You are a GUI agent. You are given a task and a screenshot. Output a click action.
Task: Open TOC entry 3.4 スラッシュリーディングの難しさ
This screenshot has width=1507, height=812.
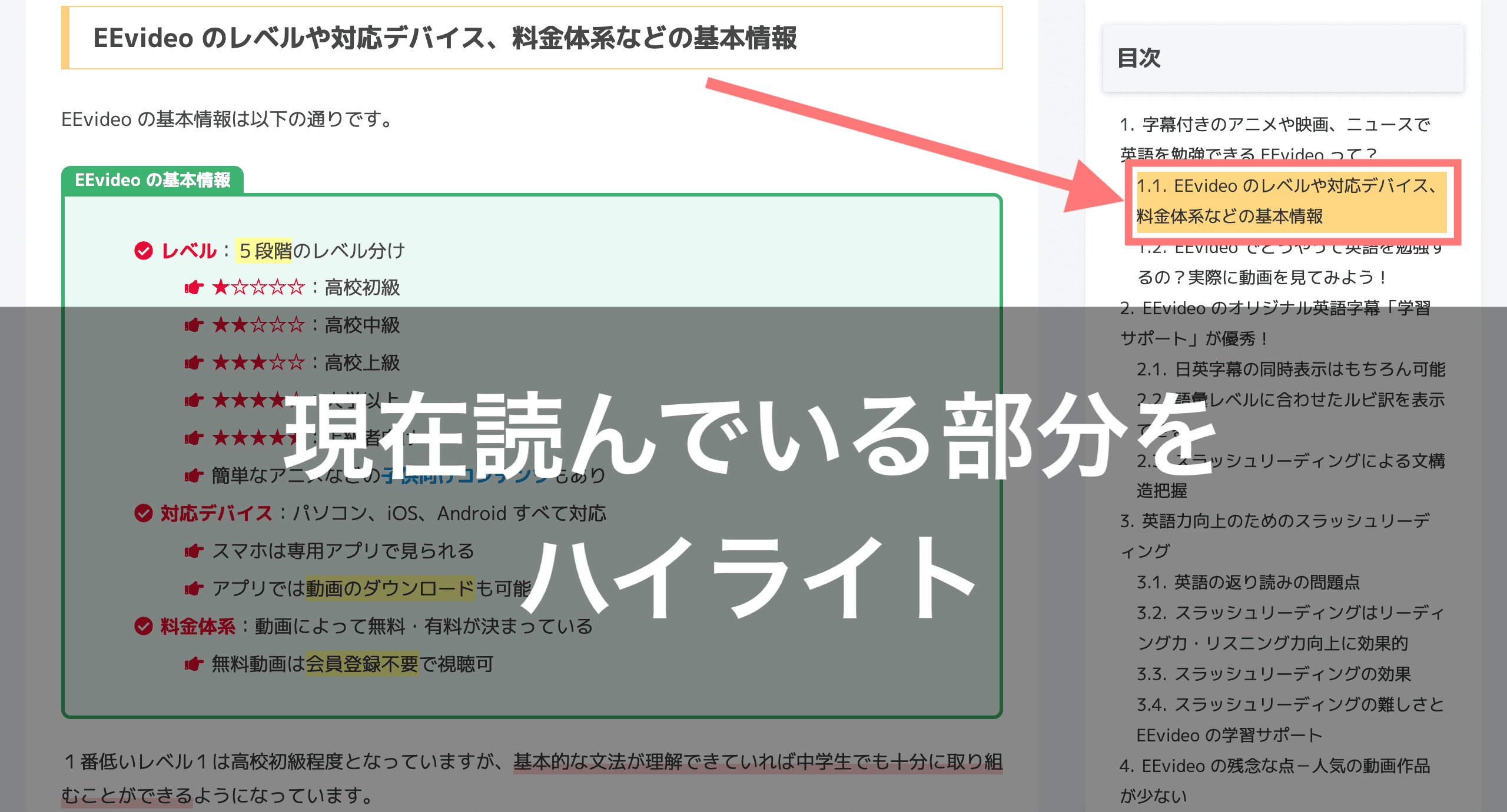(x=1290, y=720)
